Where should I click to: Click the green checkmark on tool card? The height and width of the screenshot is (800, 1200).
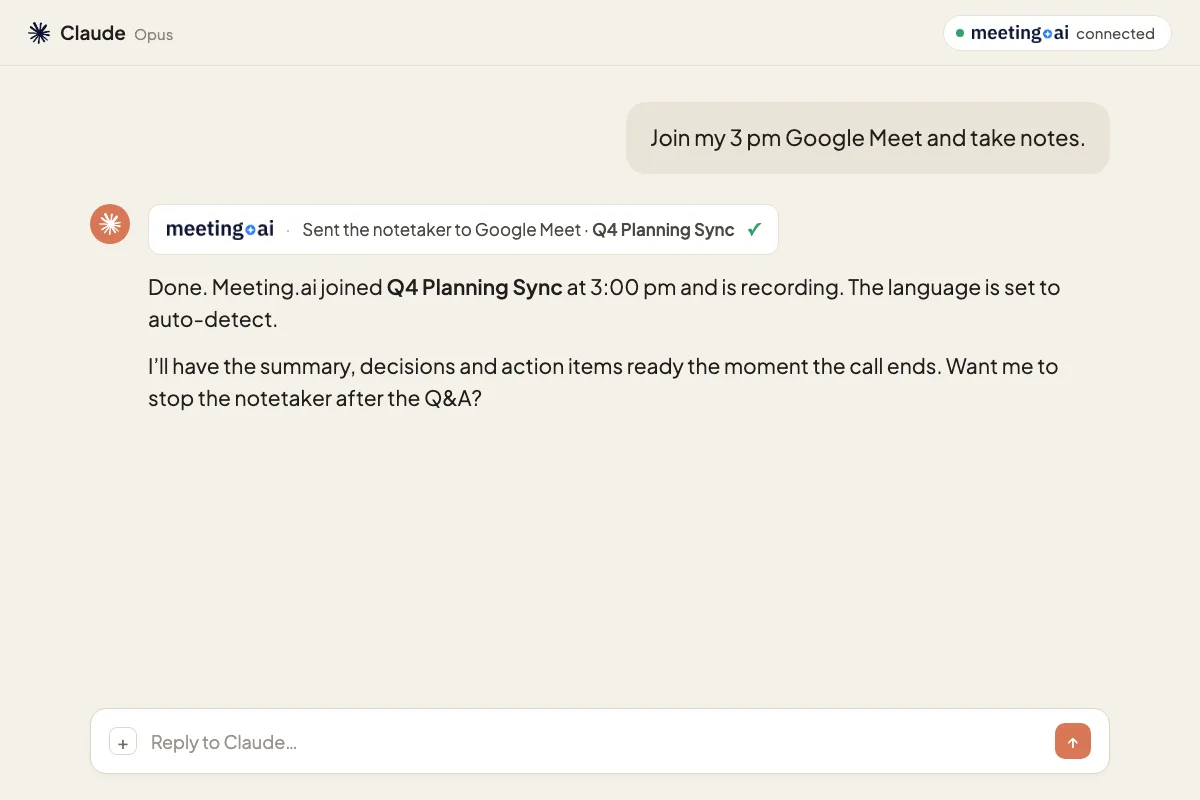click(754, 229)
